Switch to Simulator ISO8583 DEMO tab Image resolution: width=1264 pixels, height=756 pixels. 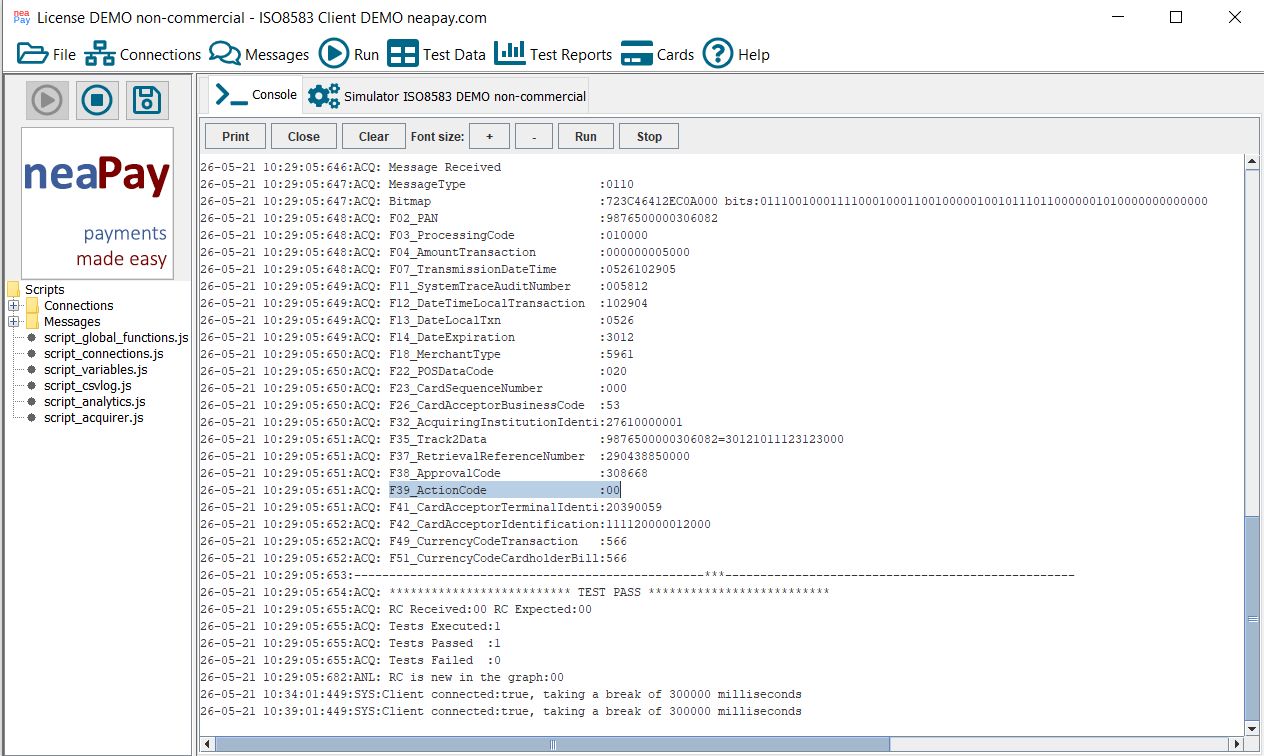[x=447, y=96]
